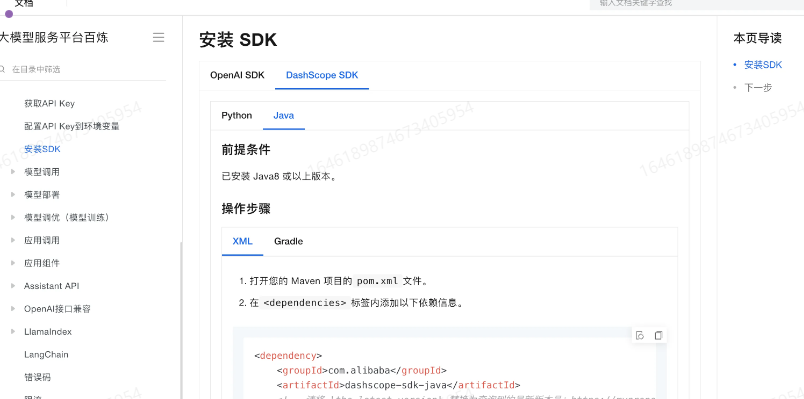The image size is (804, 399).
Task: Click the 已安装 Java8 或以上版本 sentence
Action: pyautogui.click(x=279, y=176)
